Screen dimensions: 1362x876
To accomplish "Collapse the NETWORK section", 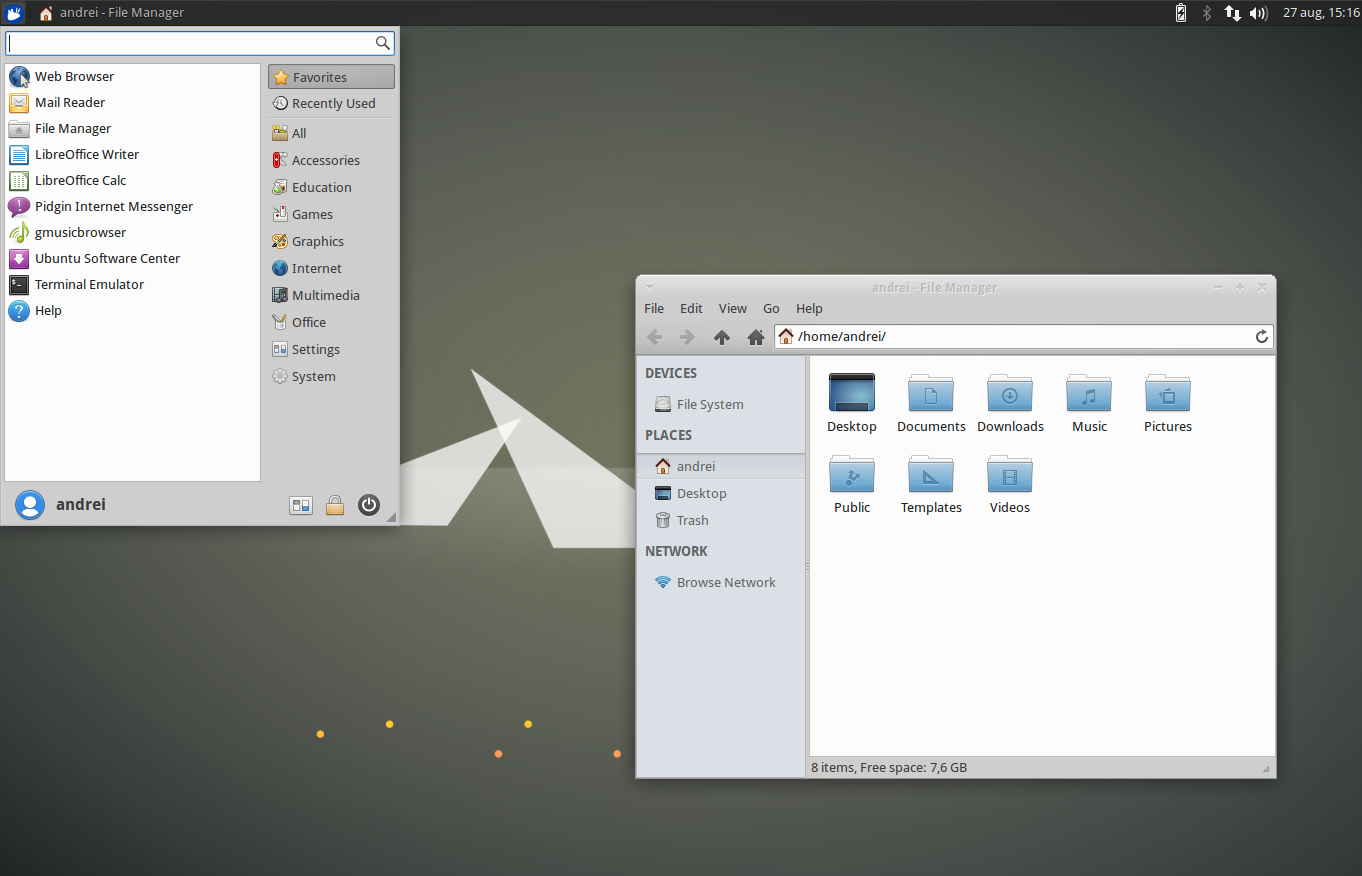I will (x=676, y=551).
